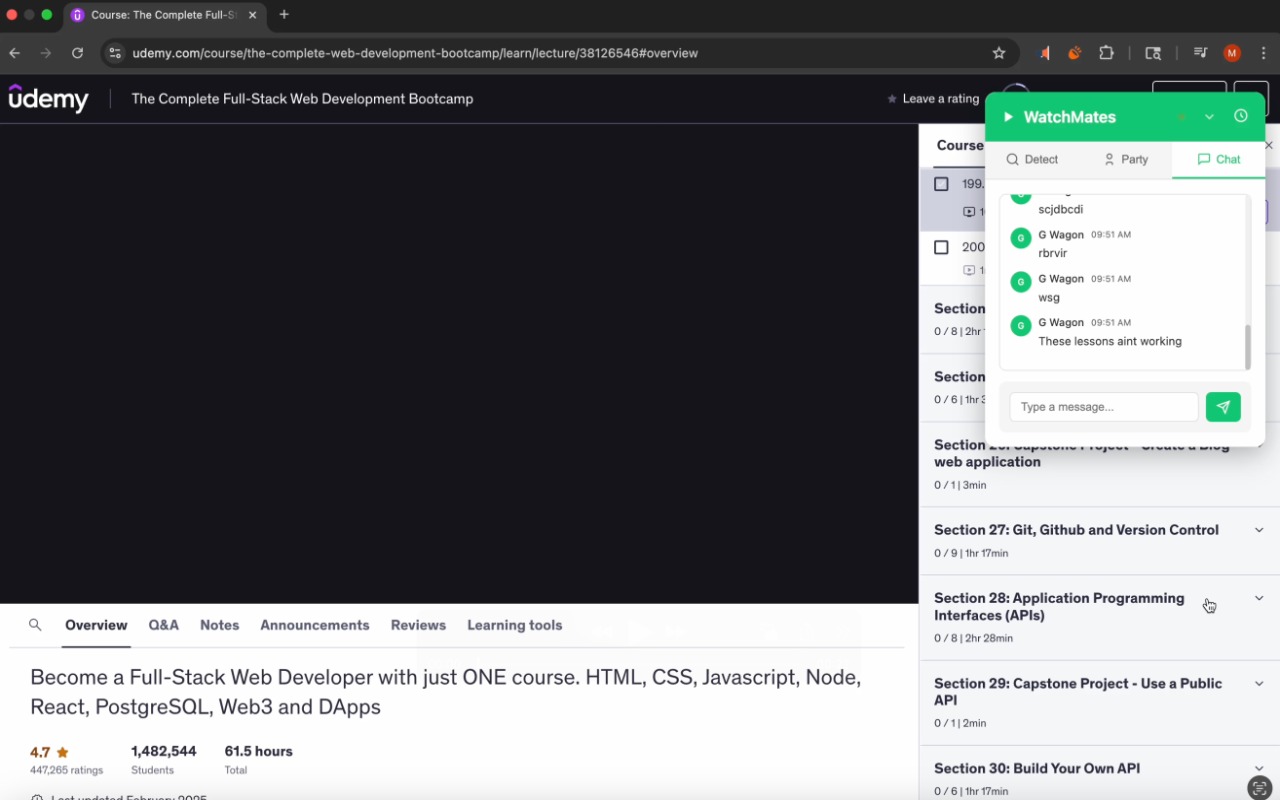Screen dimensions: 1280x800
Task: Open the browser extensions puzzle icon
Action: tap(1106, 53)
